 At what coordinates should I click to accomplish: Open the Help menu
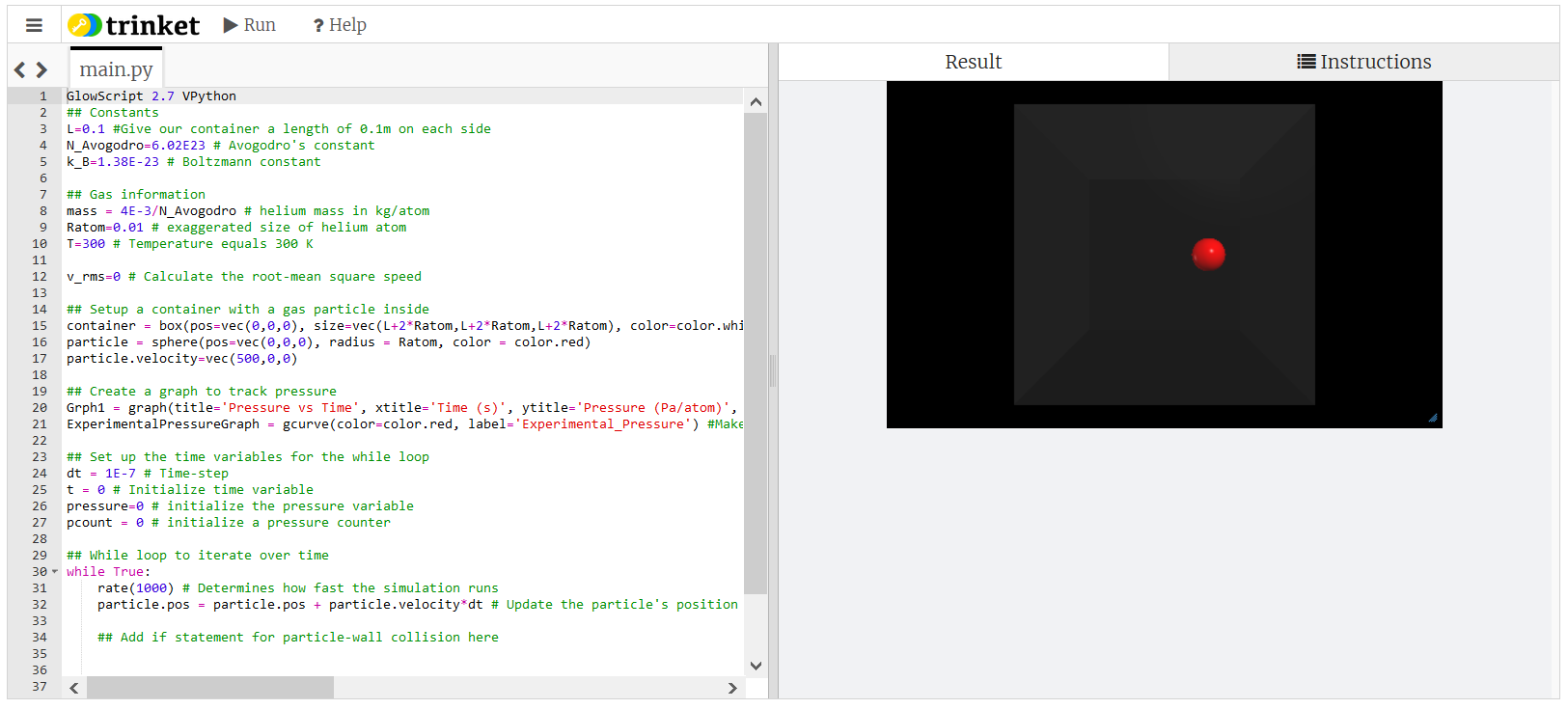(x=340, y=25)
